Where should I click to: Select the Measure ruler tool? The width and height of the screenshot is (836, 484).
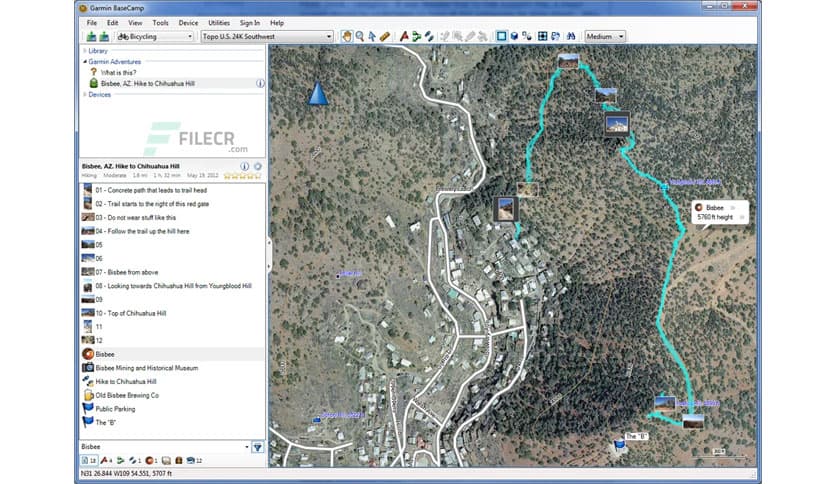click(x=385, y=37)
